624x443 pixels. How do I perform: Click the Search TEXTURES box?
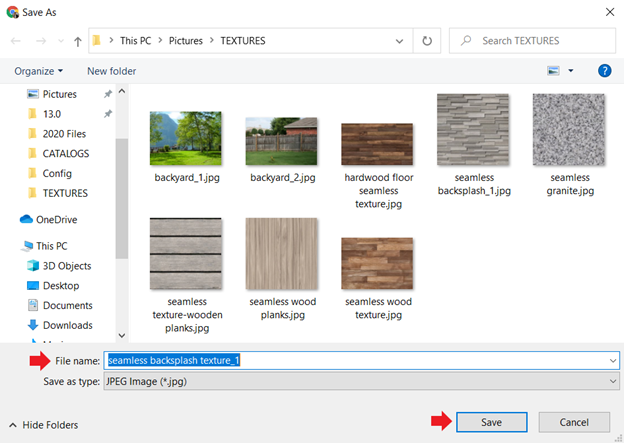pos(532,41)
